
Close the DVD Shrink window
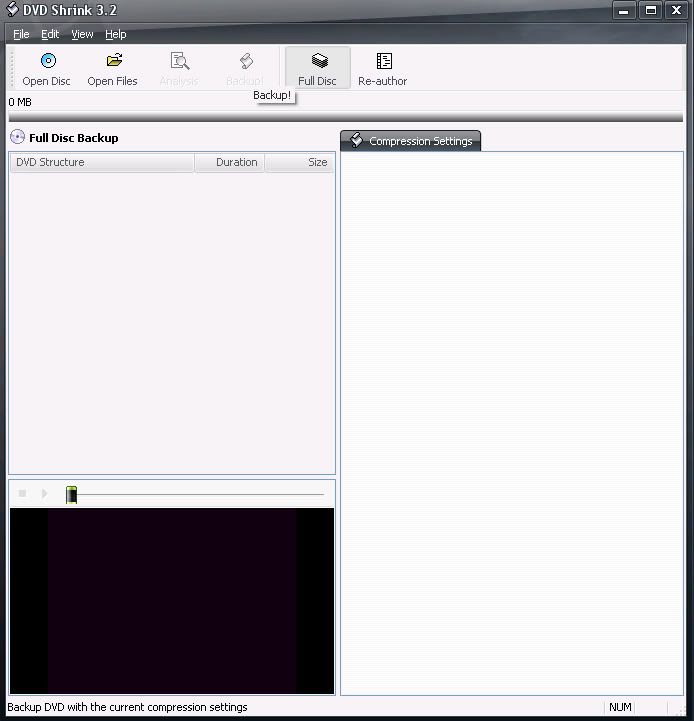pyautogui.click(x=677, y=10)
